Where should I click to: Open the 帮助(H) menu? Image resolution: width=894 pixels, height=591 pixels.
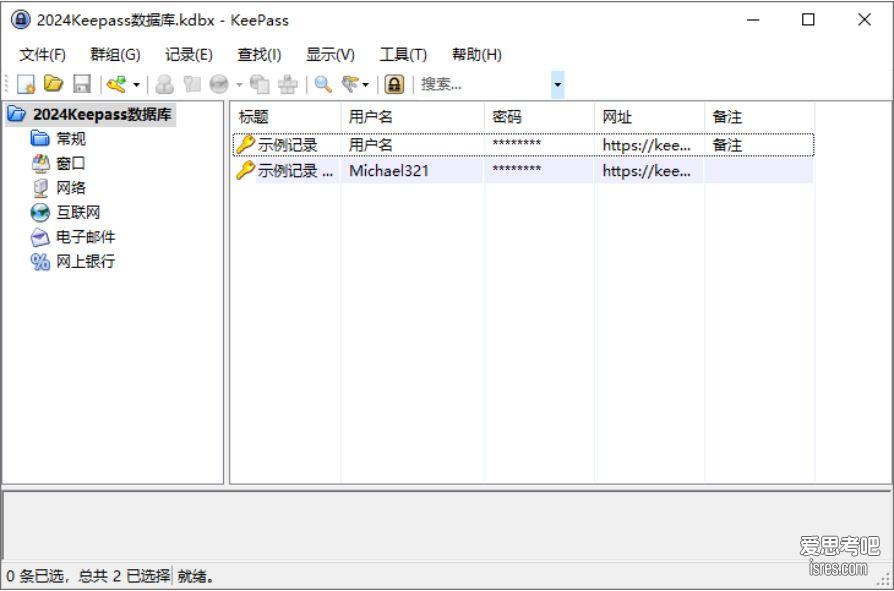click(477, 55)
